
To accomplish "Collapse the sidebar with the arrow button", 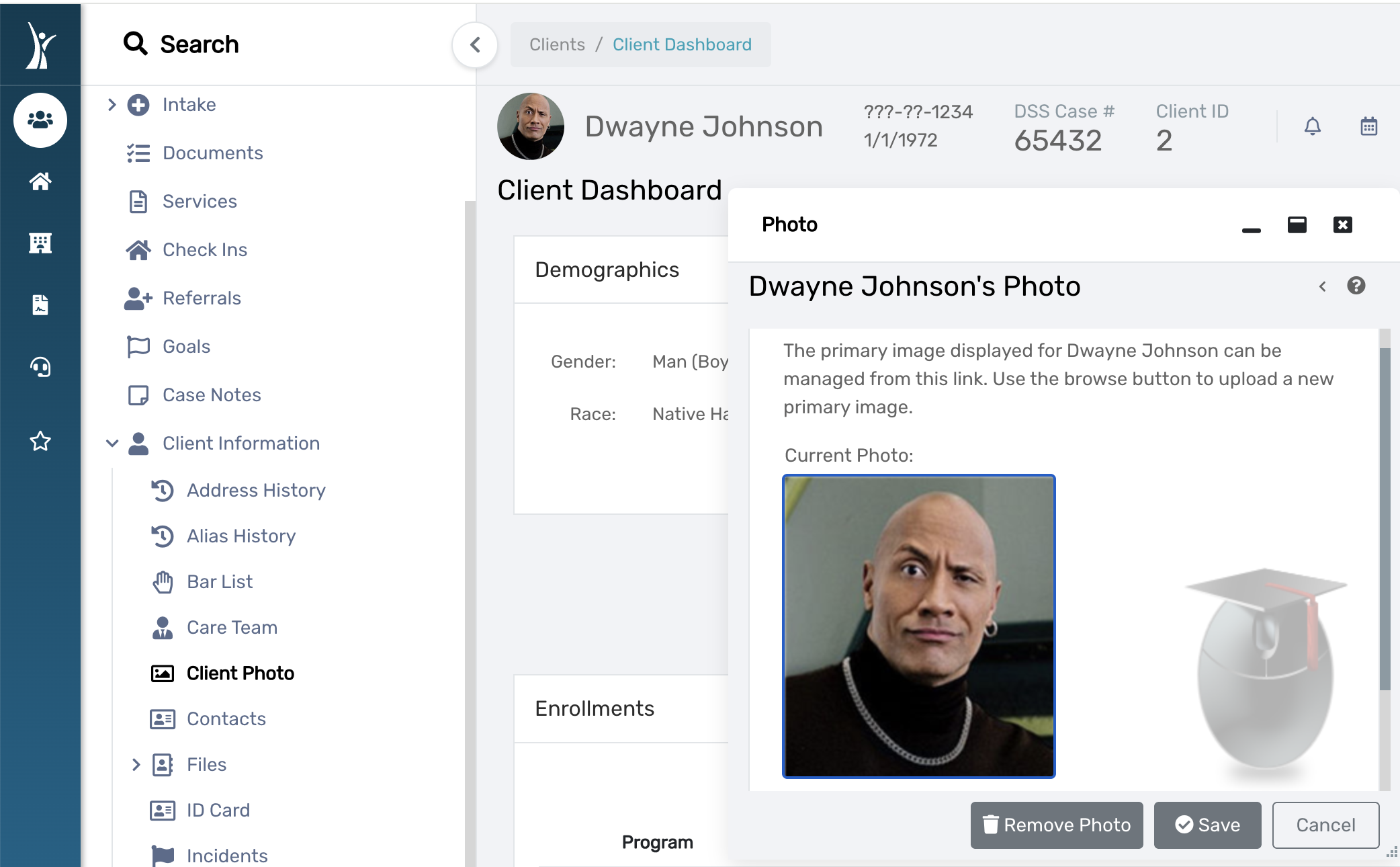I will [x=475, y=45].
